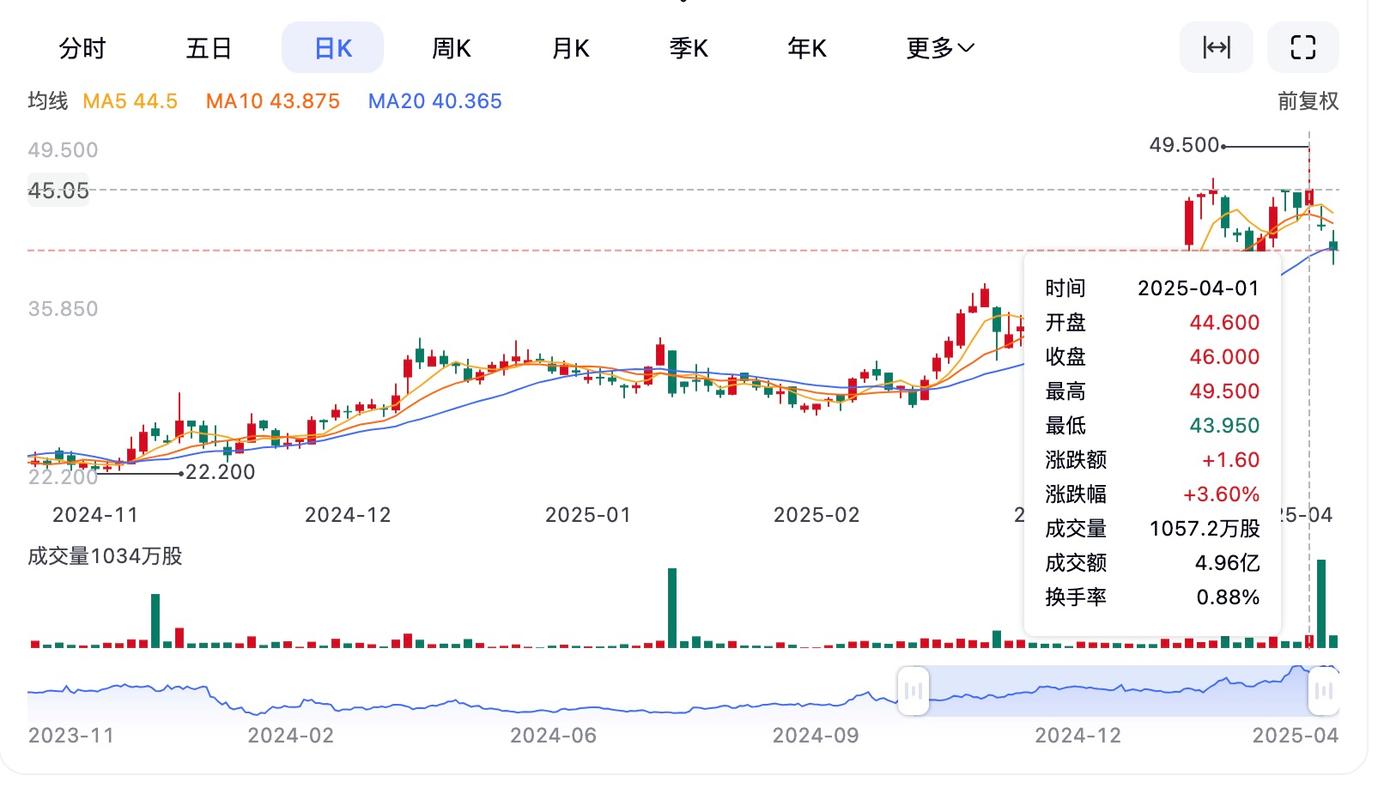Viewport: 1384px width, 800px height.
Task: Click the 最低 43.950 row in tooltip
Action: (x=1152, y=425)
